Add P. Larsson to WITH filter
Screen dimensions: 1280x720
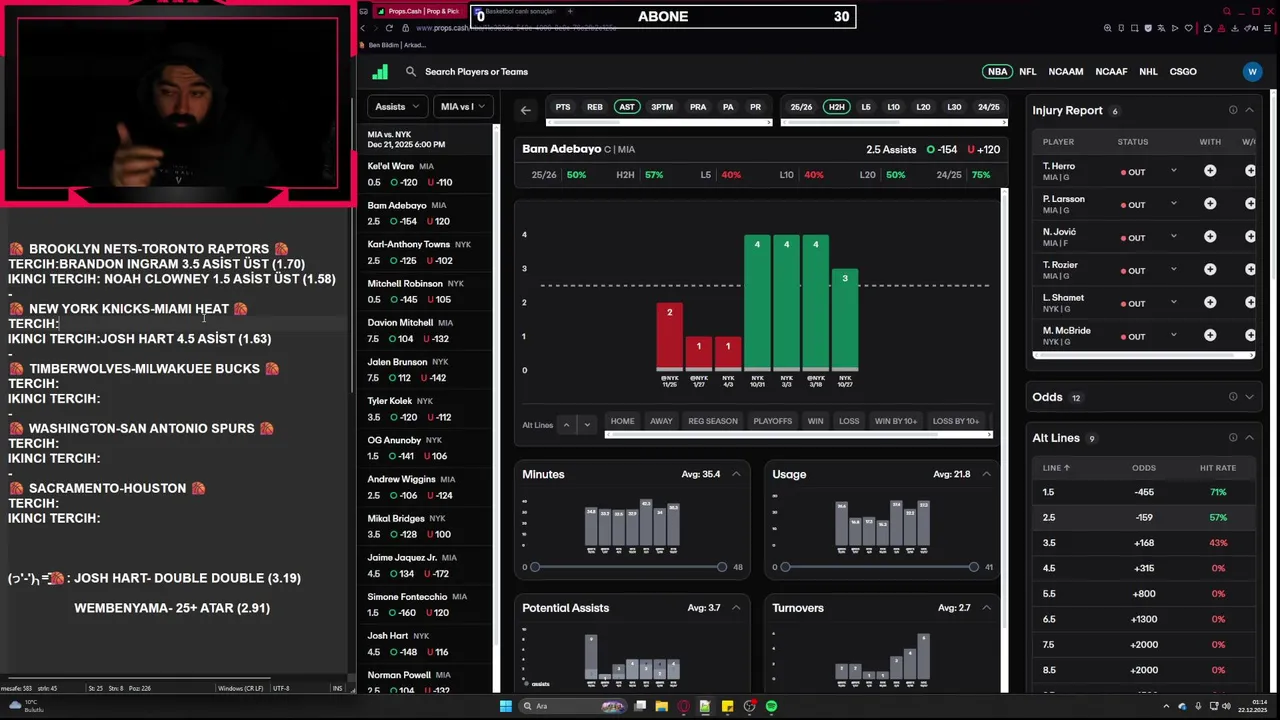(1210, 204)
